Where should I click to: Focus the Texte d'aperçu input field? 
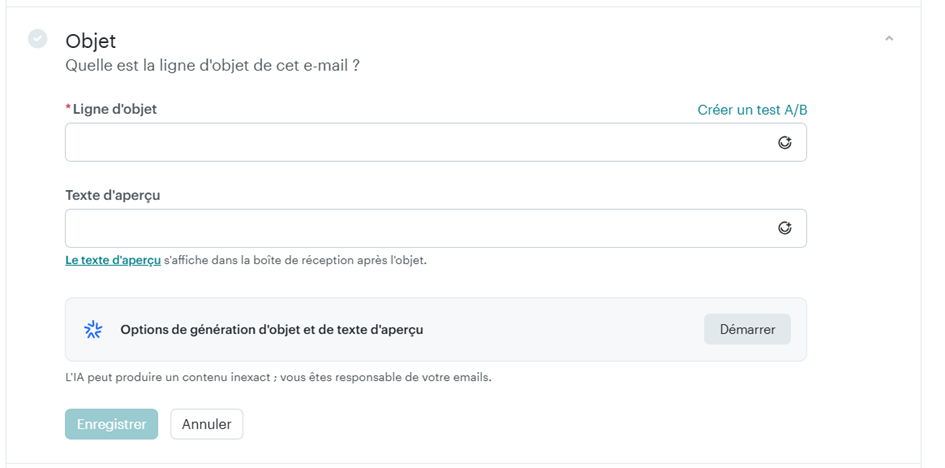[420, 228]
